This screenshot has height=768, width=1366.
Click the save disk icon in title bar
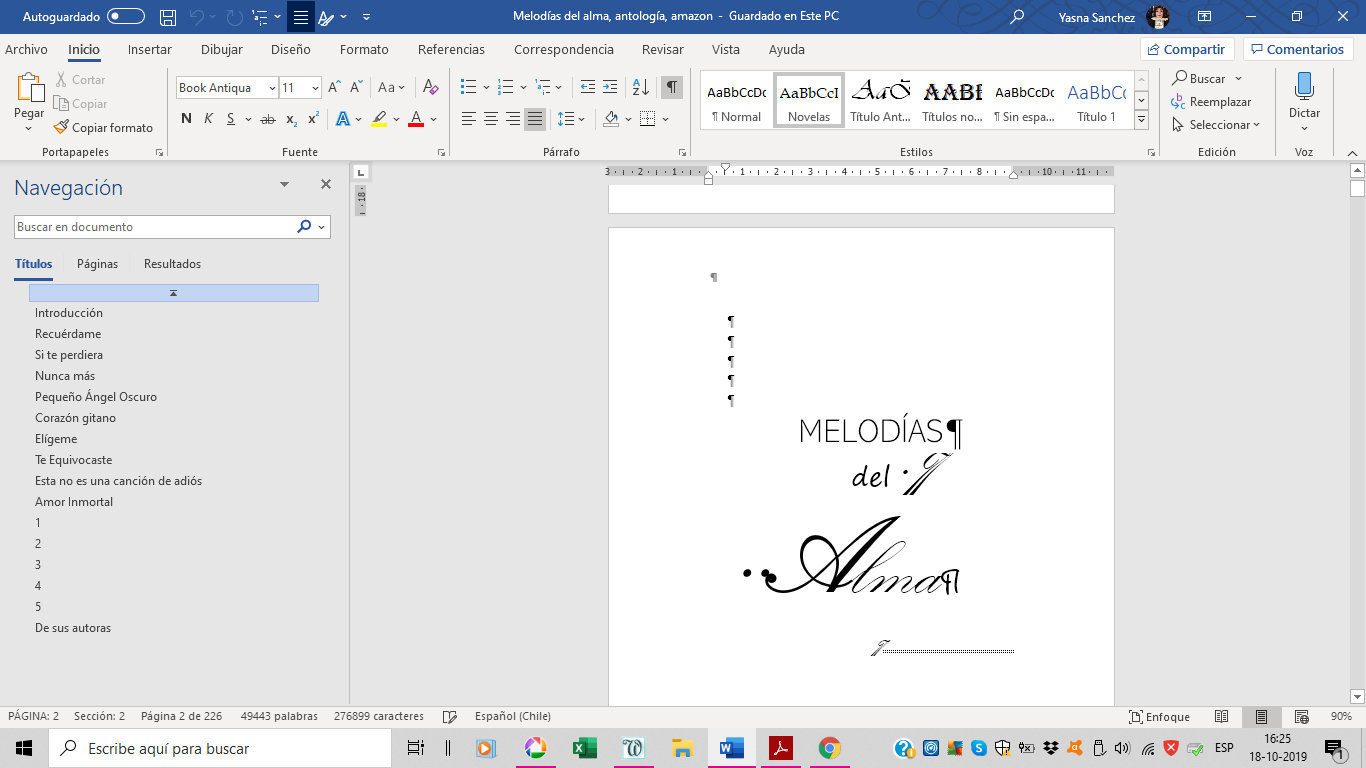pos(168,17)
